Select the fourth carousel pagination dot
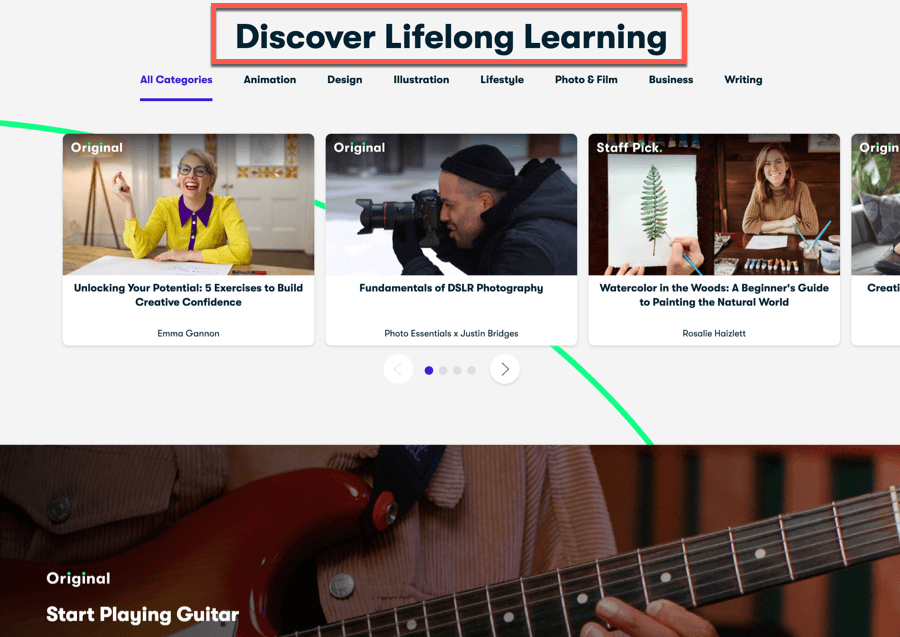This screenshot has width=900, height=637. [471, 371]
